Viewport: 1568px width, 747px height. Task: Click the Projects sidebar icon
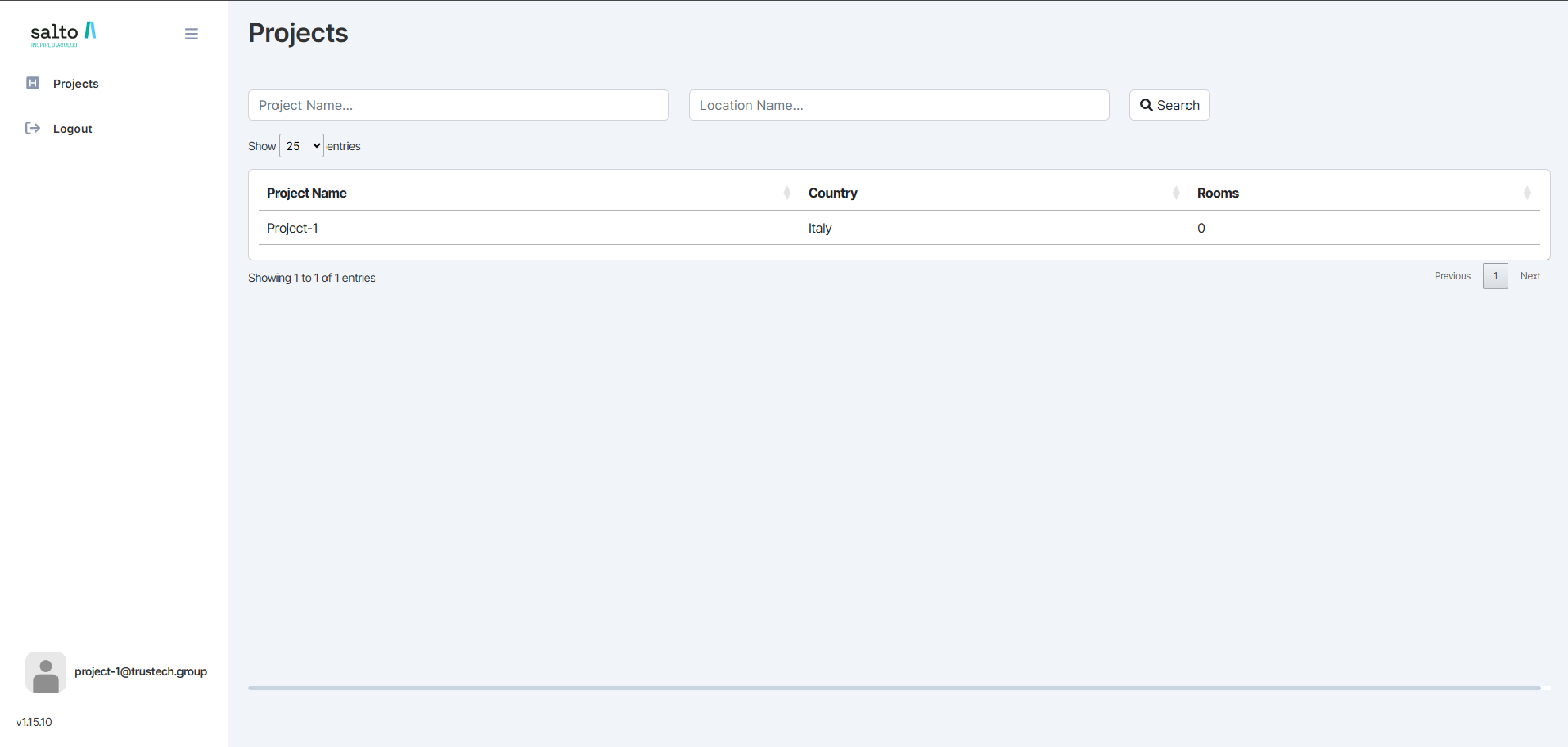[x=33, y=83]
